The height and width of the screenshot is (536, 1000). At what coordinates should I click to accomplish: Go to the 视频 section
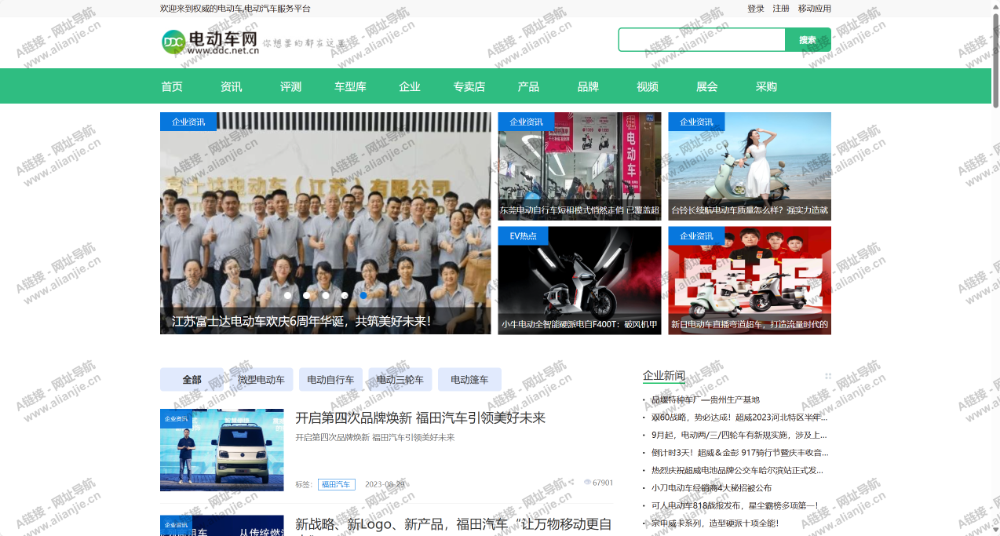click(647, 87)
